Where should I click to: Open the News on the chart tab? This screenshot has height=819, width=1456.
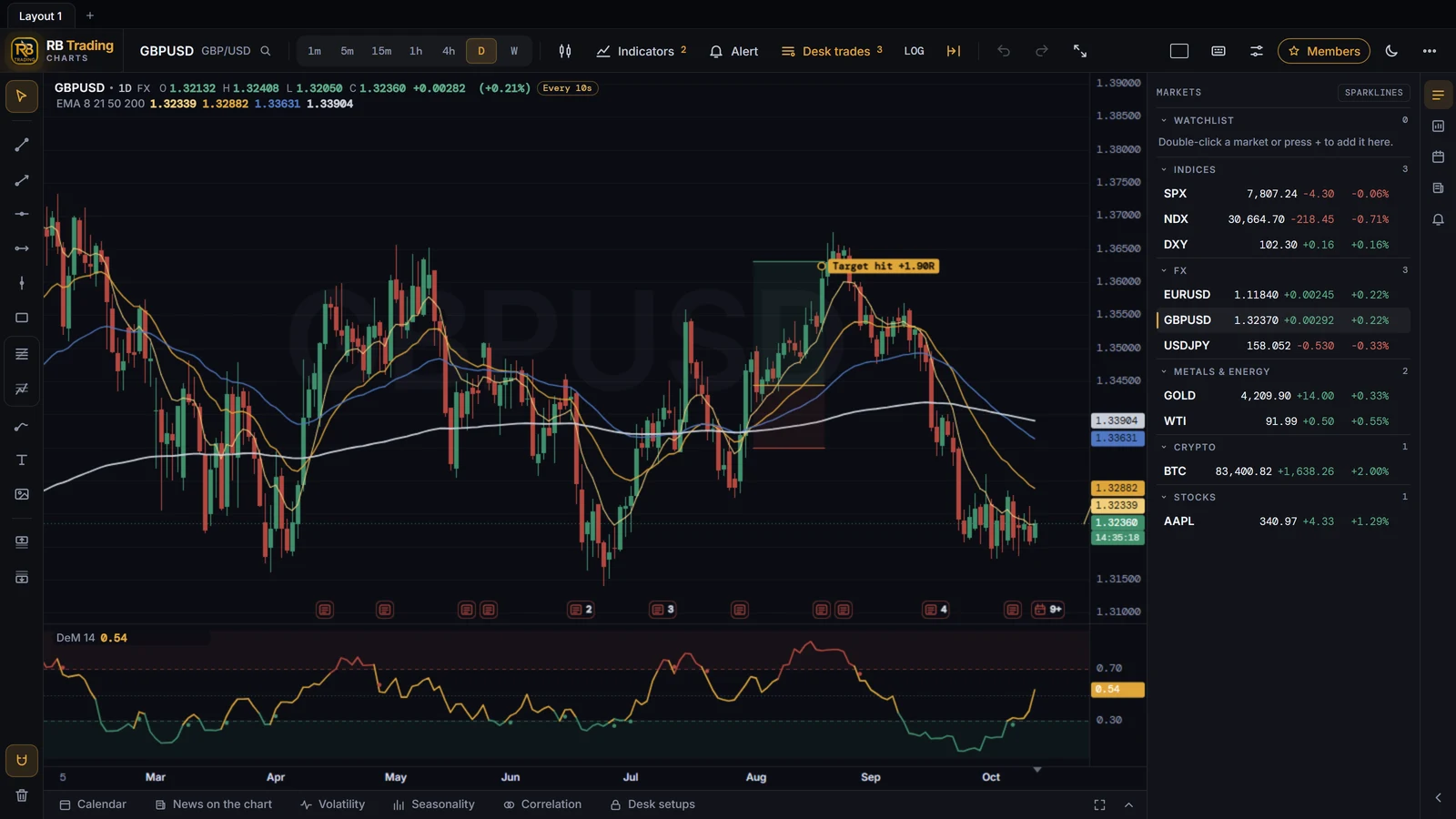click(x=214, y=804)
